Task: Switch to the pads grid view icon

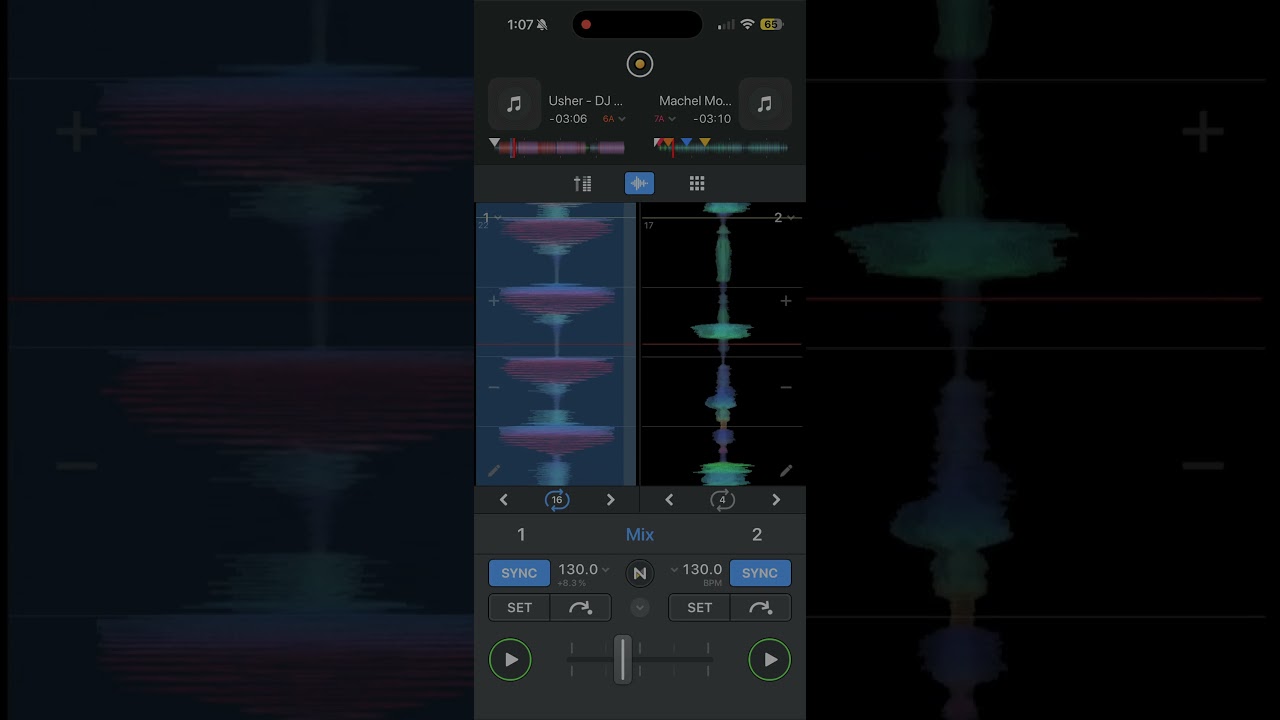Action: [697, 183]
